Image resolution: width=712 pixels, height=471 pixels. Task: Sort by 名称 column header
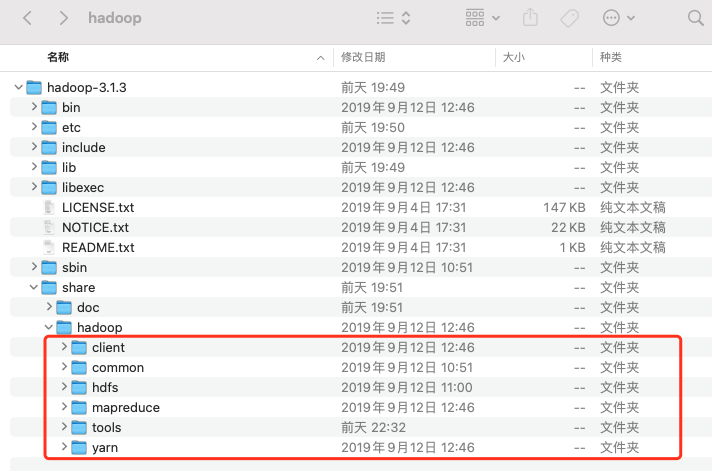[x=58, y=57]
